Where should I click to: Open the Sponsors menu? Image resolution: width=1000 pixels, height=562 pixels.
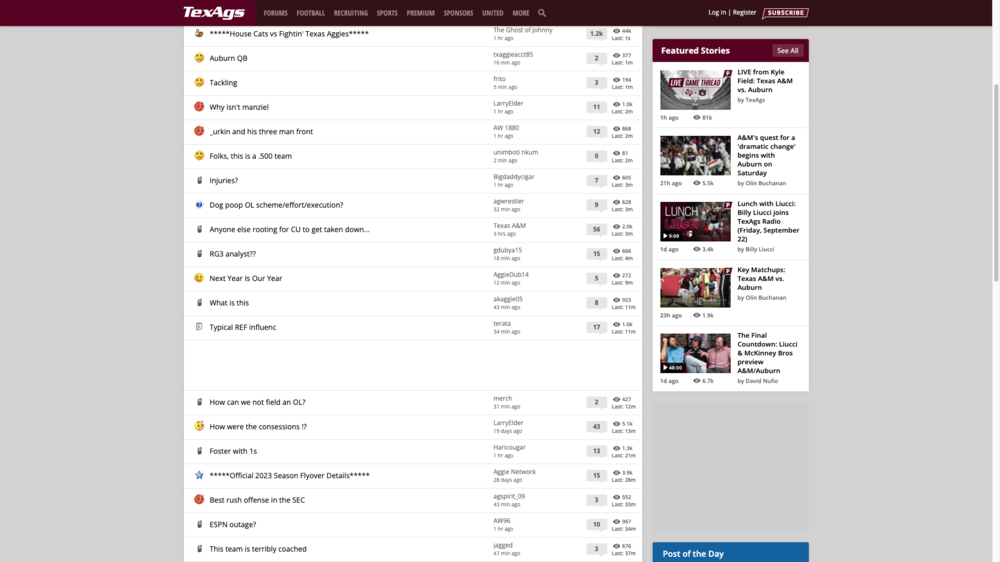point(459,13)
